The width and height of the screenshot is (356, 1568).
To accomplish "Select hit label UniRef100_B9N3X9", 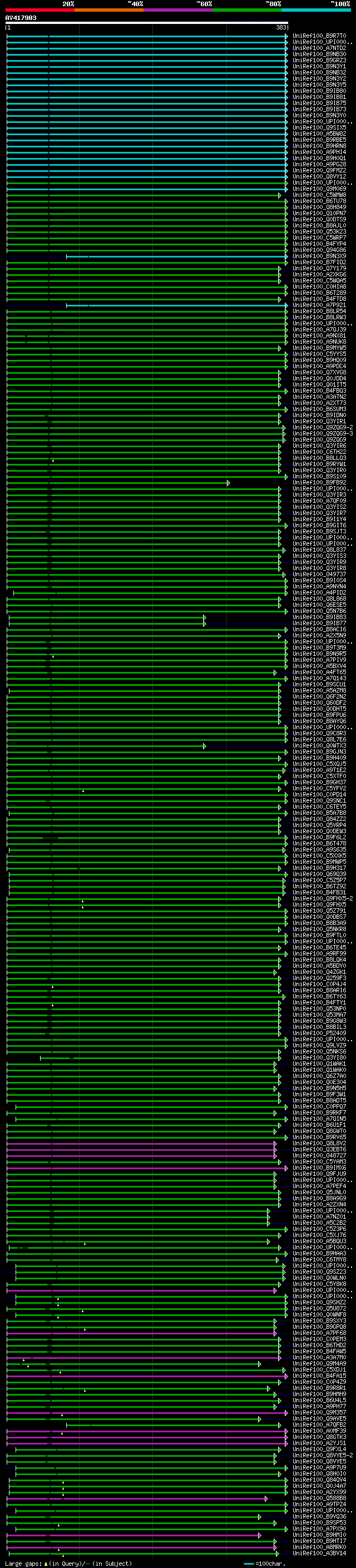I will coord(319,256).
